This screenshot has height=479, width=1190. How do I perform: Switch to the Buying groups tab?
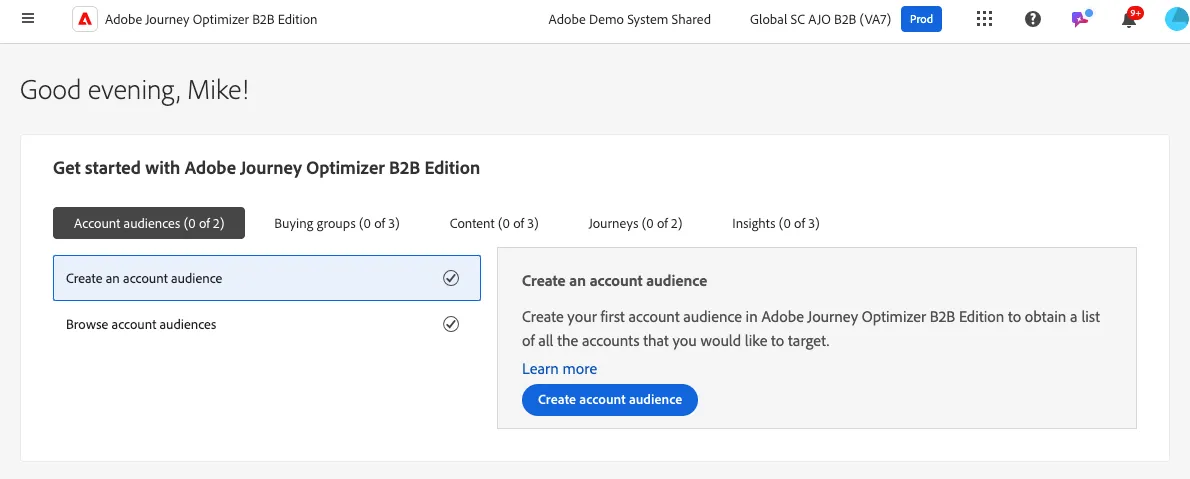[337, 223]
